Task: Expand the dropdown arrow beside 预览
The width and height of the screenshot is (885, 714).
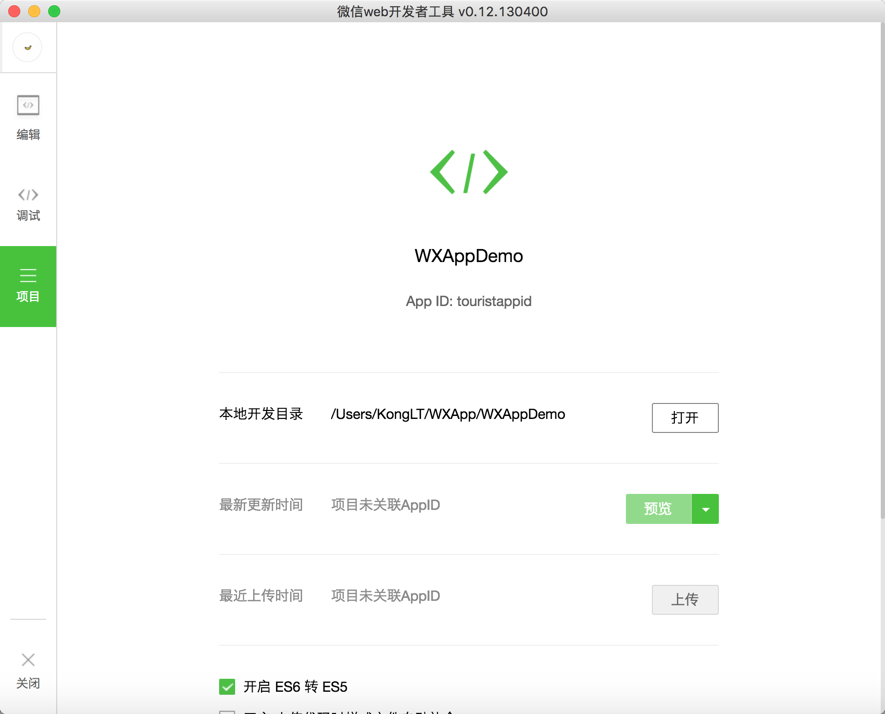Action: click(x=706, y=509)
